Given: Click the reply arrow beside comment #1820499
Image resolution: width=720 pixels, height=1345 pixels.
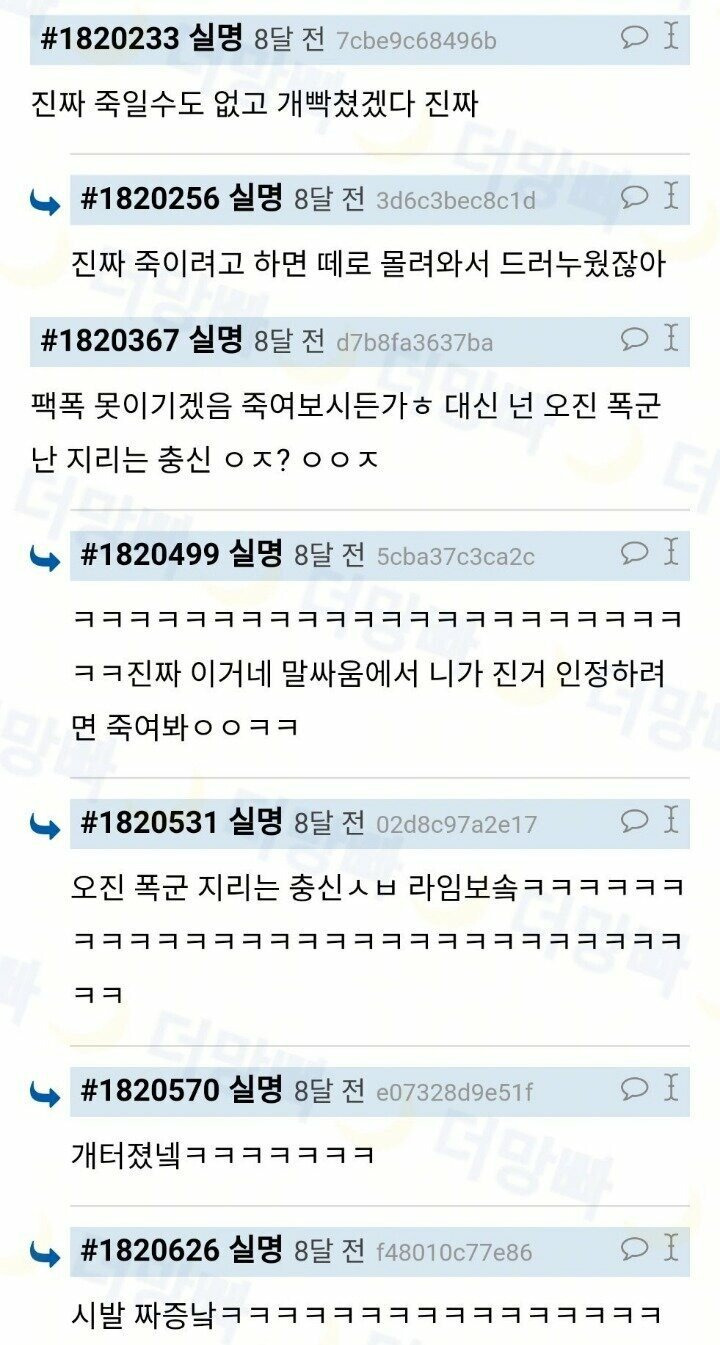Looking at the screenshot, I should pos(45,559).
